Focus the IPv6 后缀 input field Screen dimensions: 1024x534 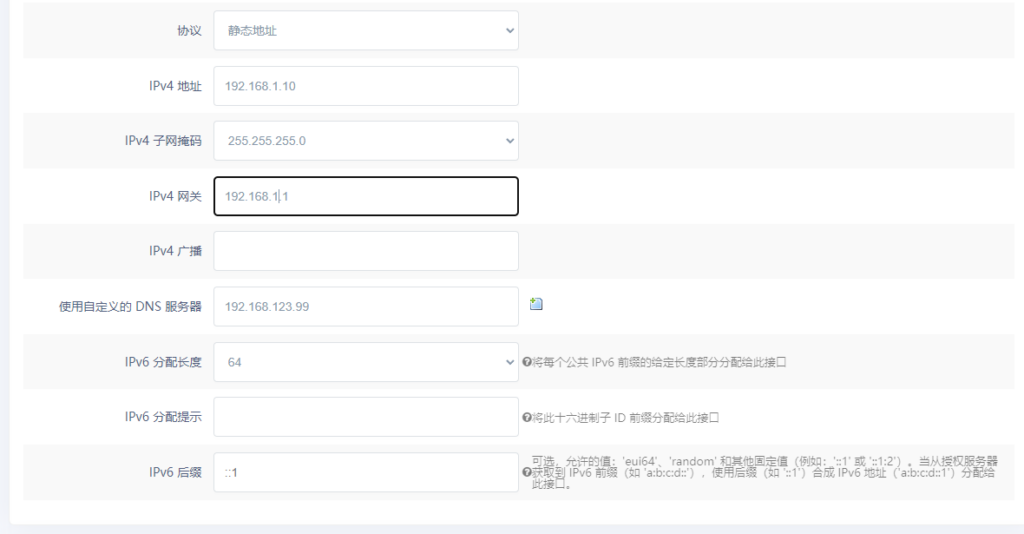pos(366,472)
